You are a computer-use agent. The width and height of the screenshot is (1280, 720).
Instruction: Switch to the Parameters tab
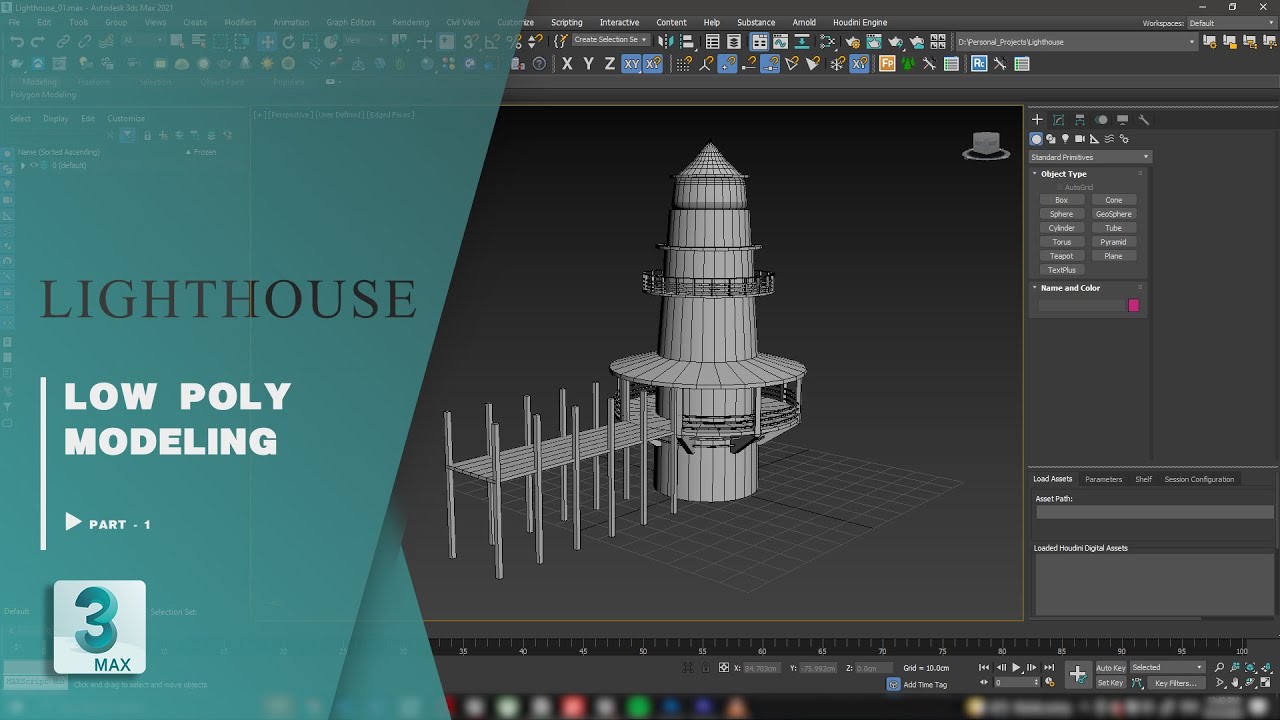pyautogui.click(x=1103, y=479)
